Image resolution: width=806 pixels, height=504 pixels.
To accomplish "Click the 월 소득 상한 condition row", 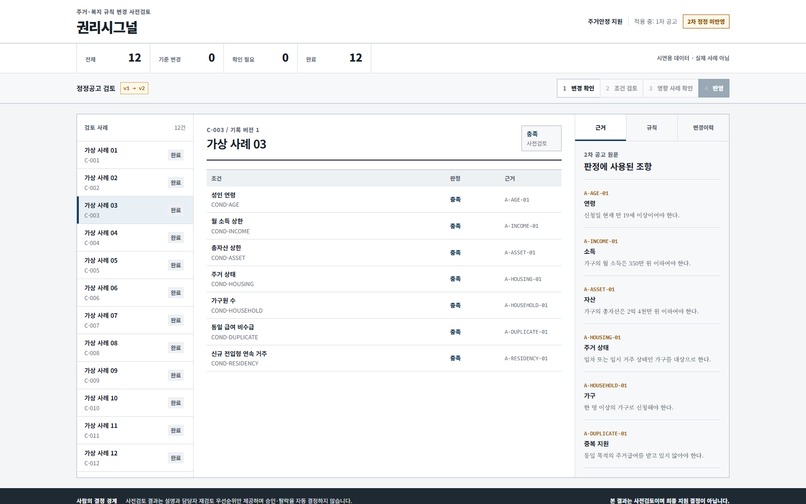I will (384, 226).
